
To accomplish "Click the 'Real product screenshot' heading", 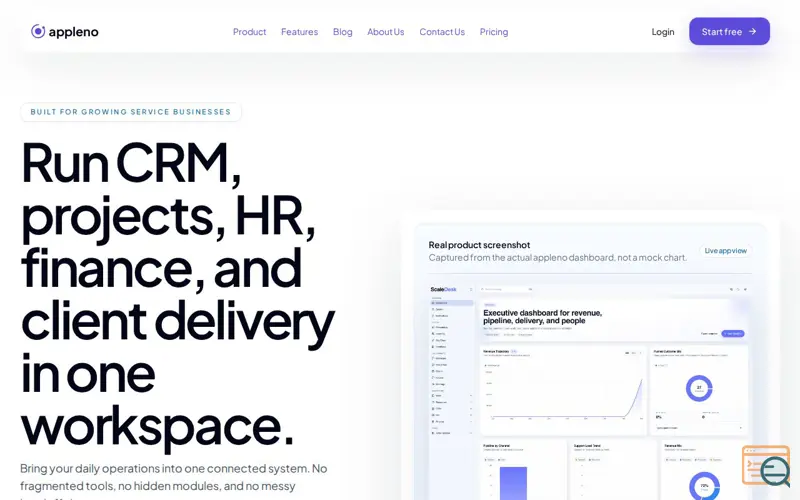I will (x=479, y=245).
